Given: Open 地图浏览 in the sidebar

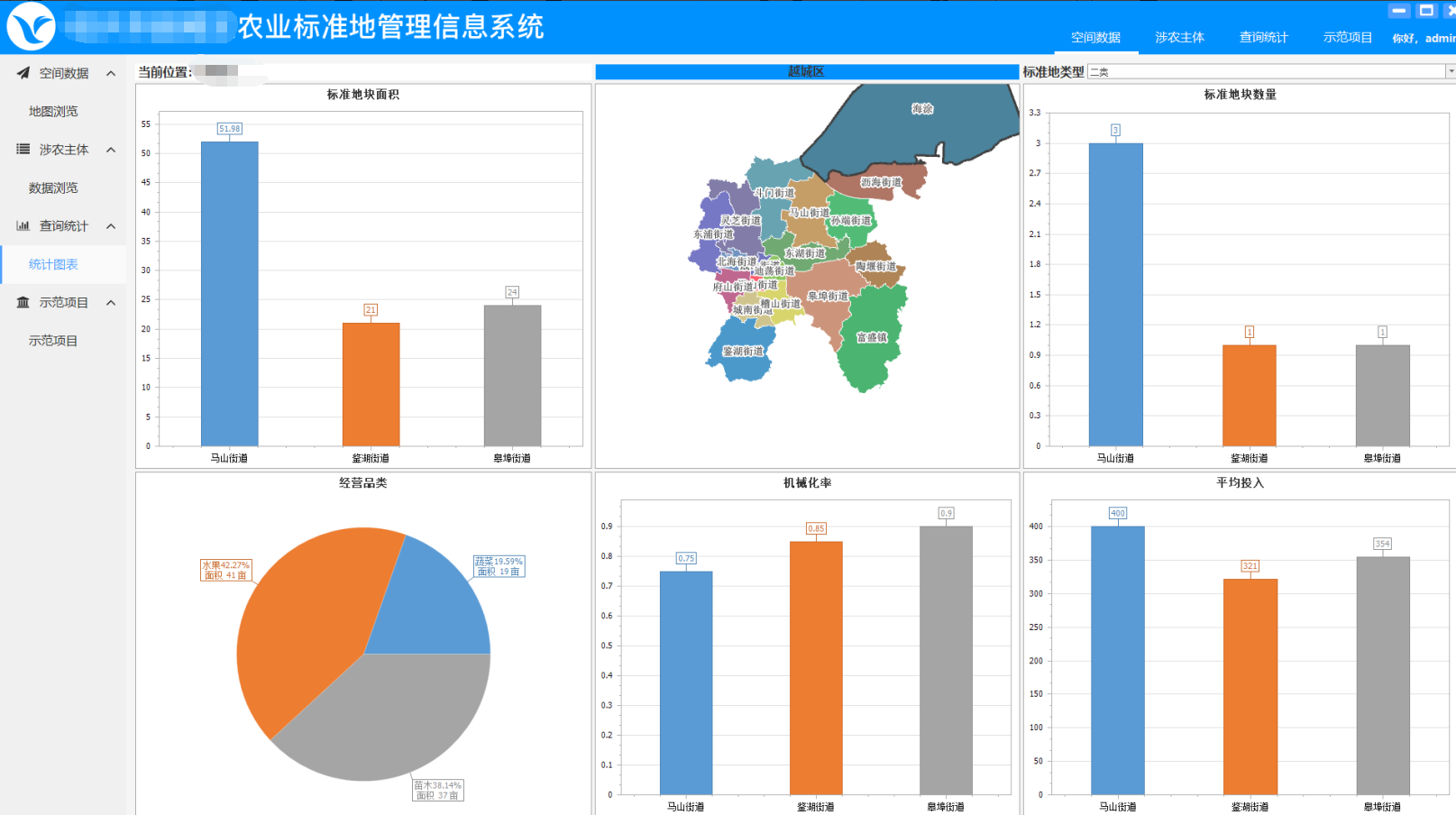Looking at the screenshot, I should tap(53, 112).
